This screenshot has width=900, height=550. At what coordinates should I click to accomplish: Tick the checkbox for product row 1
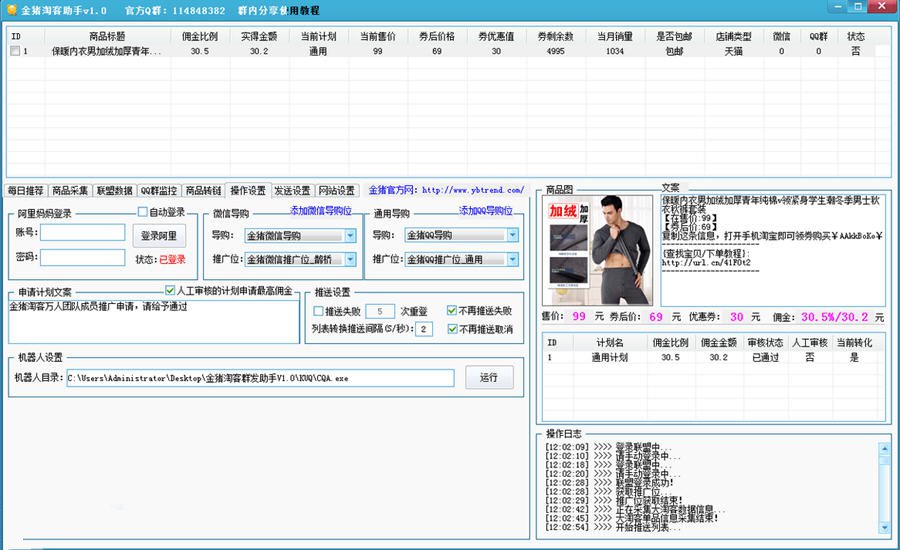[x=15, y=51]
